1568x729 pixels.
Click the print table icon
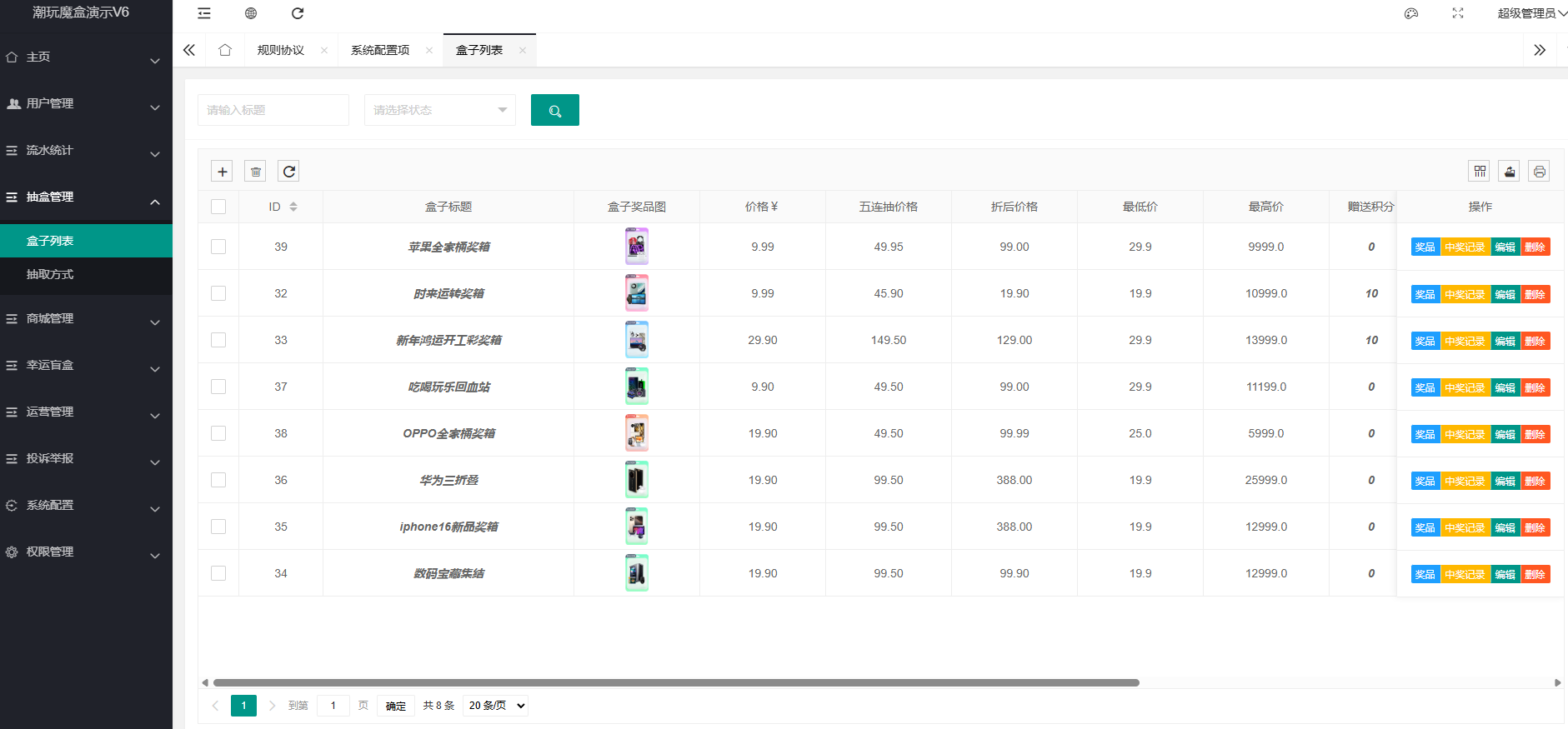[x=1539, y=172]
